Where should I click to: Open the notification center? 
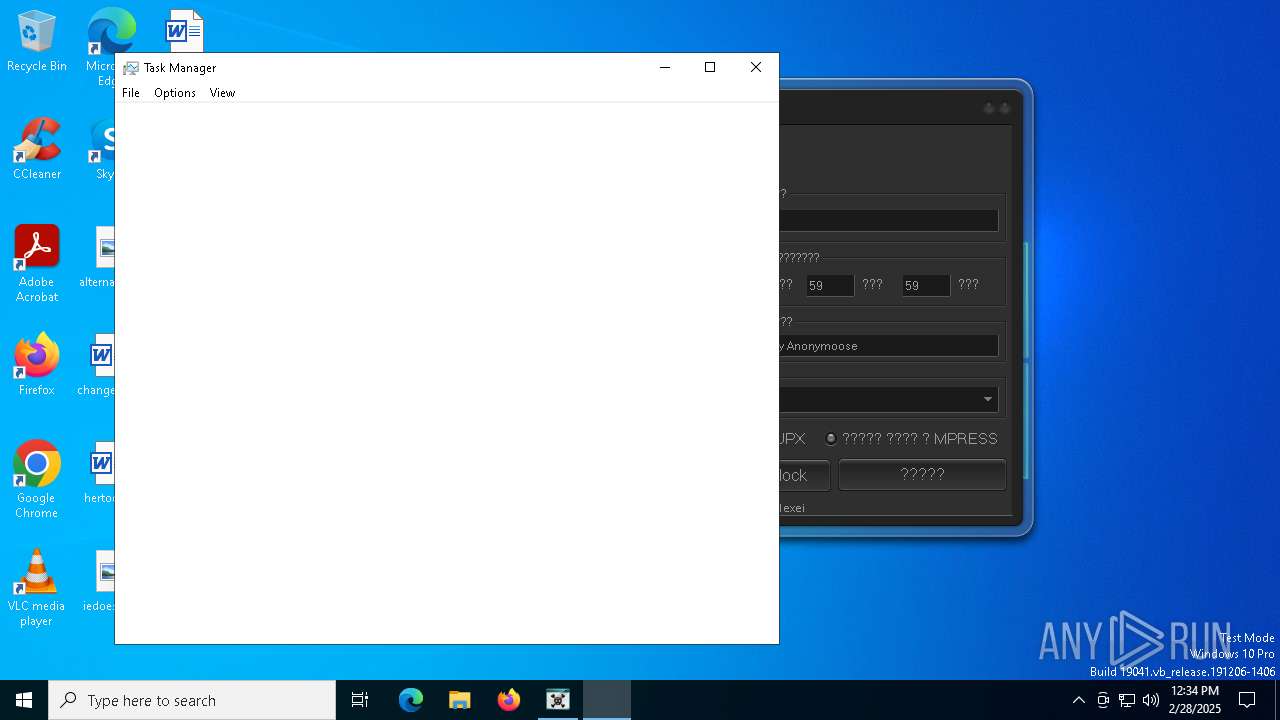[x=1247, y=700]
